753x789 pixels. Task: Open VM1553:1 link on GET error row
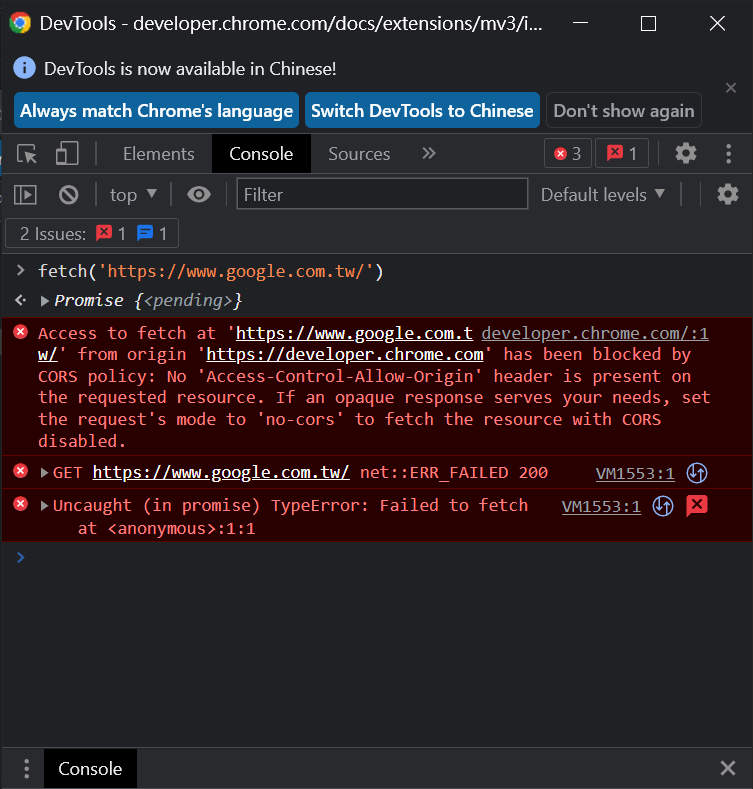click(x=635, y=474)
